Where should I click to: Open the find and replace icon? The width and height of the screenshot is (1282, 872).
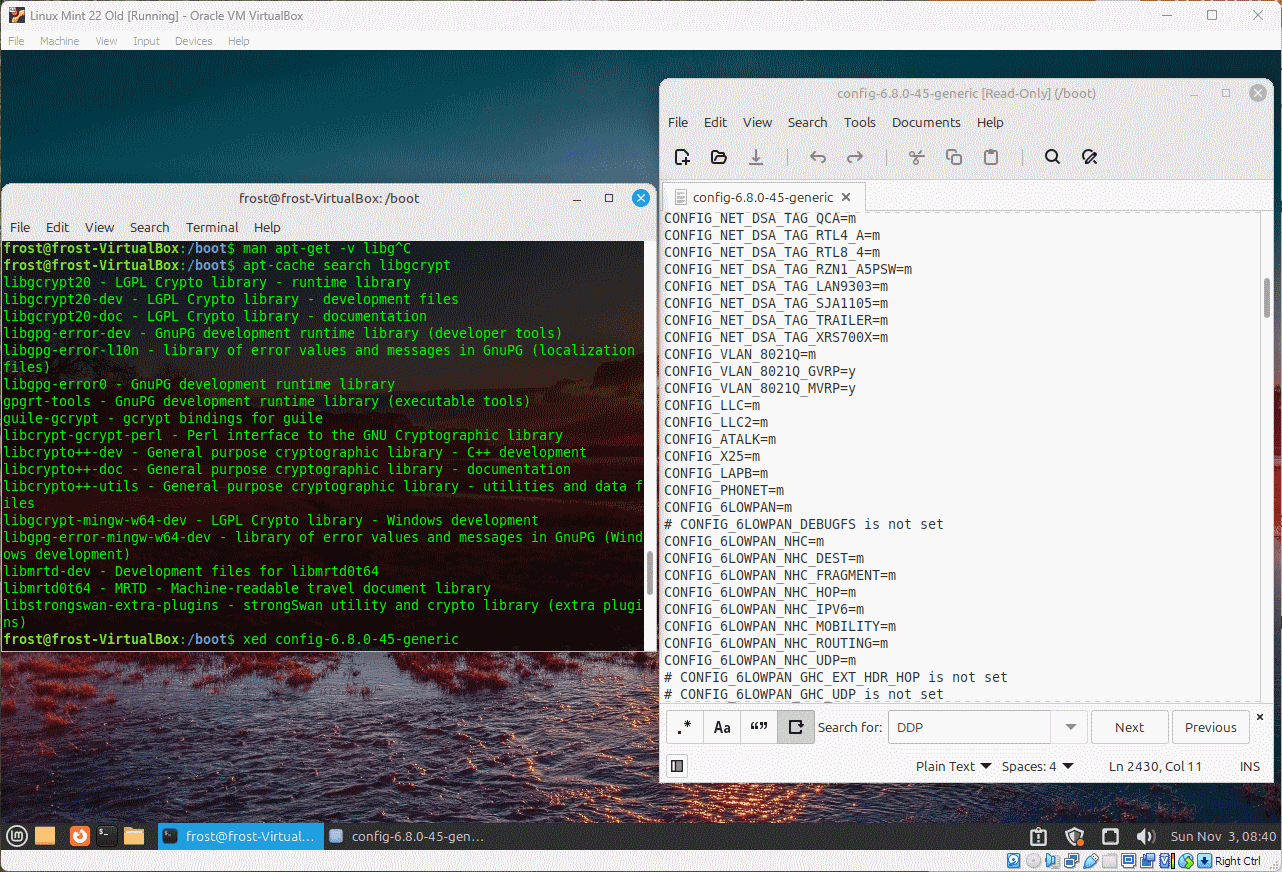coord(1090,157)
